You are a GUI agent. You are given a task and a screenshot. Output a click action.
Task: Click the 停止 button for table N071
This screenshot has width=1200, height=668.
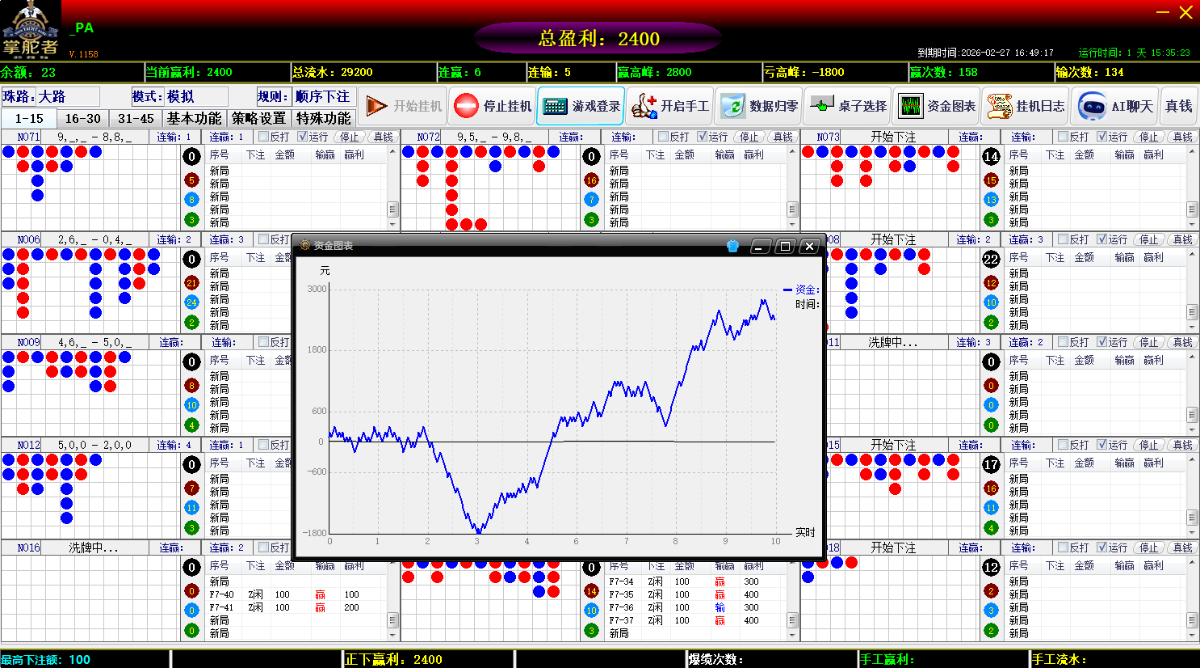pos(349,137)
